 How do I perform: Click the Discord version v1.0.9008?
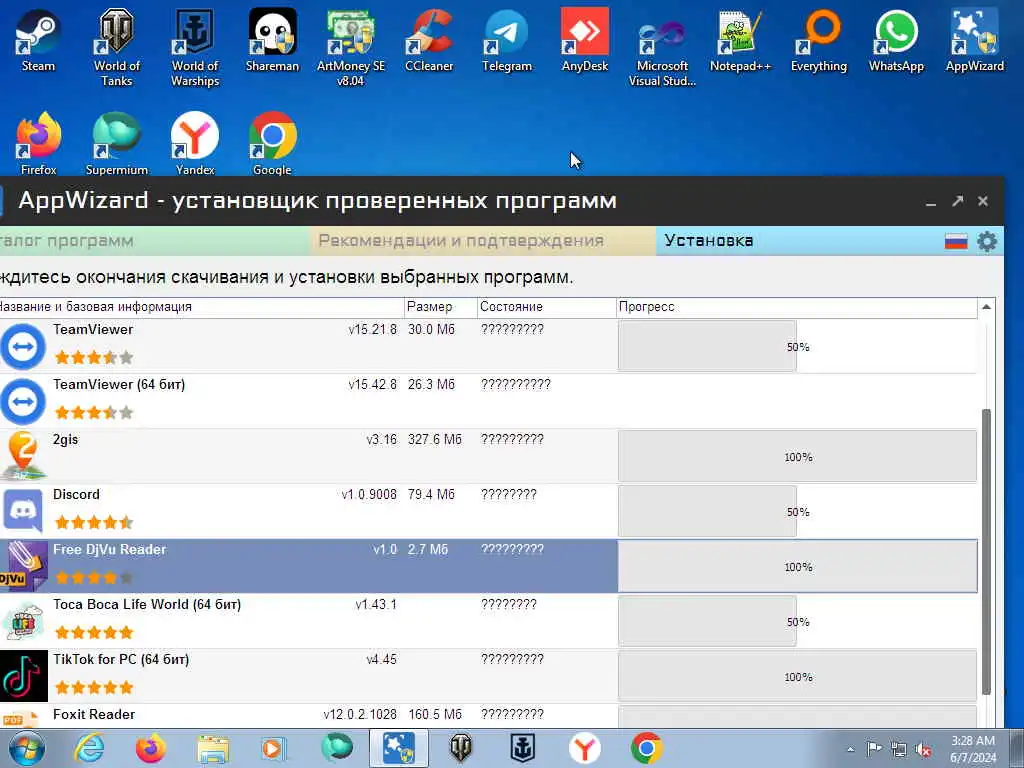369,494
